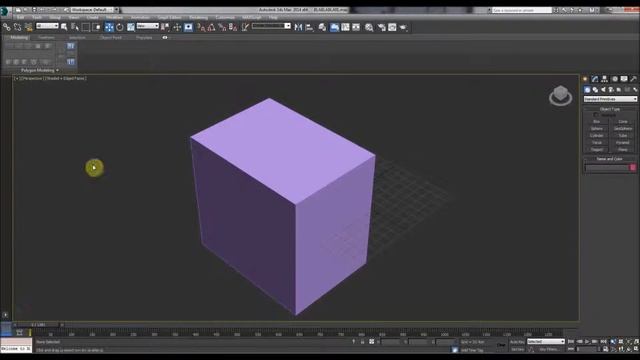
Task: Switch to the Object Paint ribbon tab
Action: click(x=111, y=38)
